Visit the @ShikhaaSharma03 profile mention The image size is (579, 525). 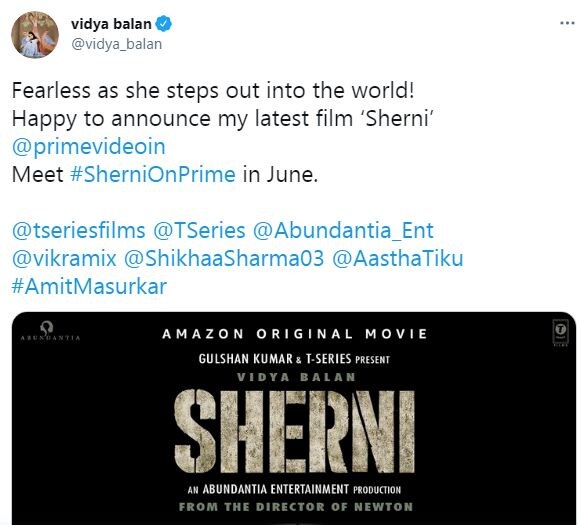point(224,258)
